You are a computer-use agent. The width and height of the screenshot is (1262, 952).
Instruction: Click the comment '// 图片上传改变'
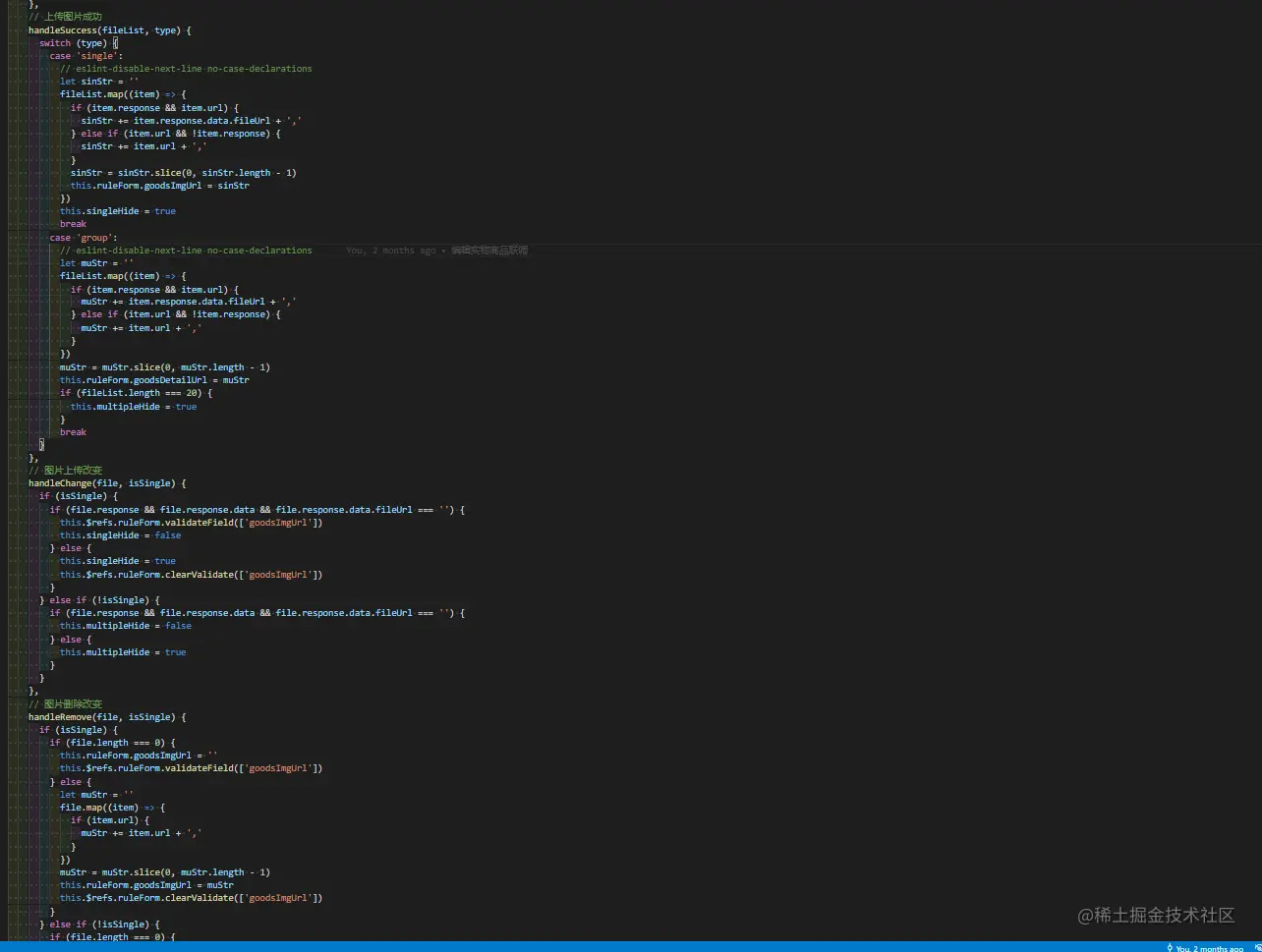[65, 471]
